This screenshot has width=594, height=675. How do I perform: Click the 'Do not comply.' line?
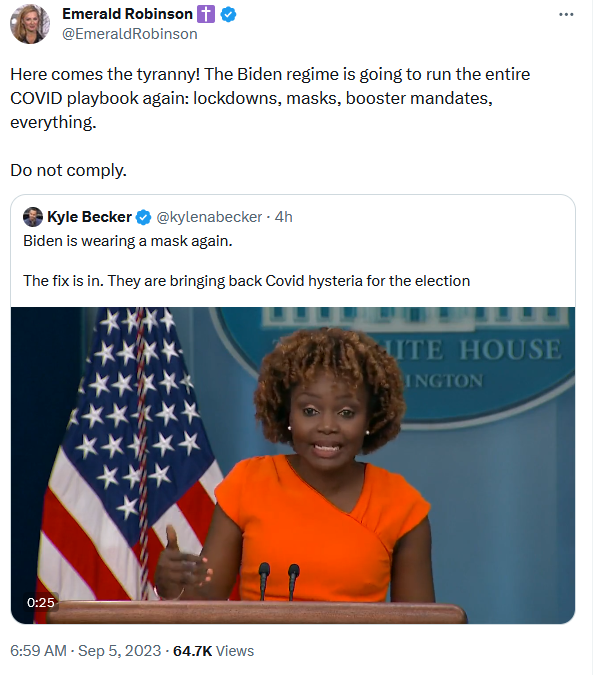click(x=68, y=170)
